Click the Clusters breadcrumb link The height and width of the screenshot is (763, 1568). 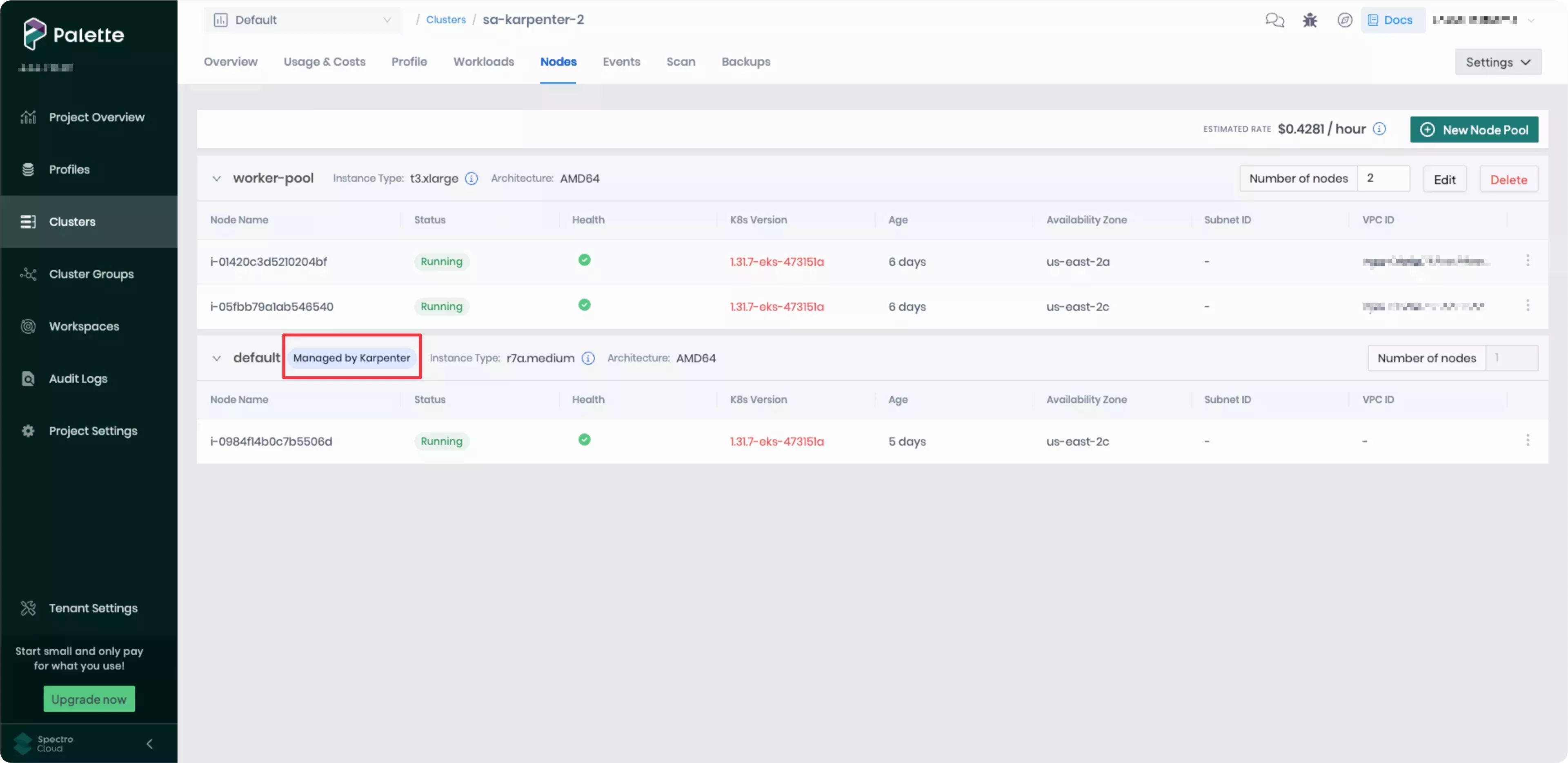(445, 20)
